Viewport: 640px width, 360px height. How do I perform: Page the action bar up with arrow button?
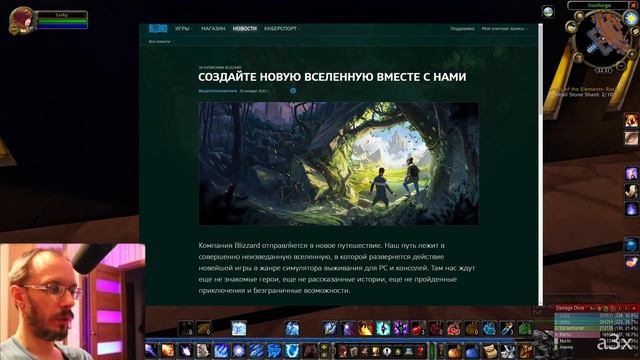[x=325, y=347]
